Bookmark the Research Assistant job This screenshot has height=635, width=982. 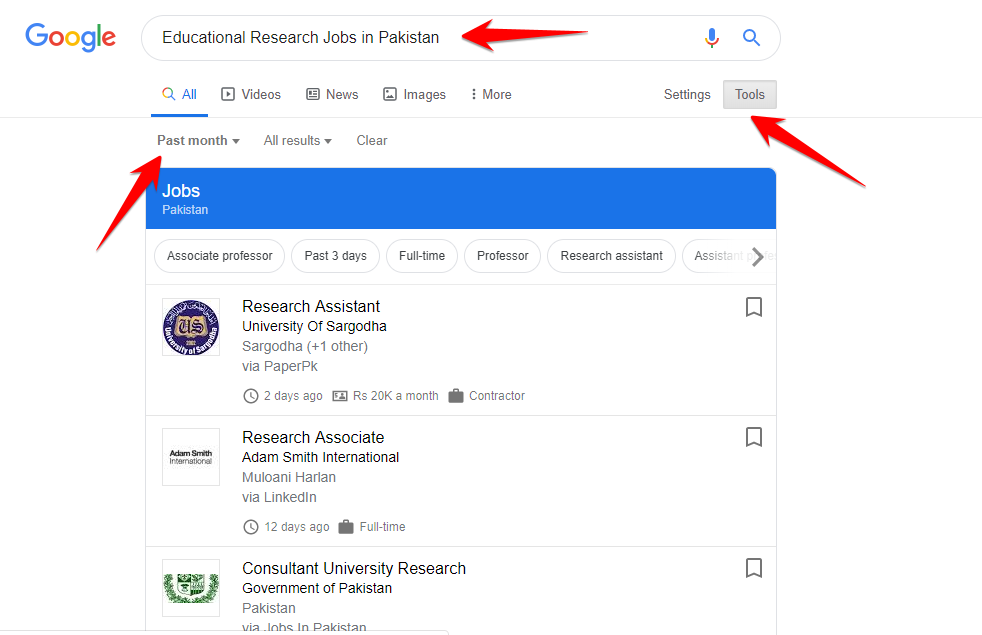[x=754, y=307]
